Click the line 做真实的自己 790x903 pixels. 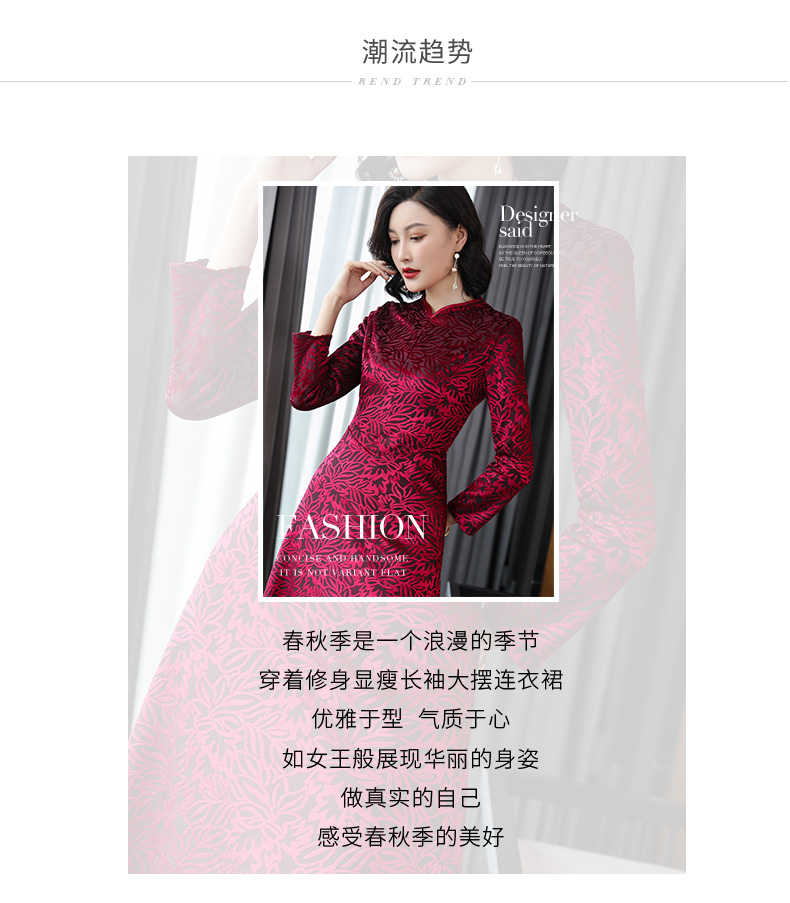(410, 798)
